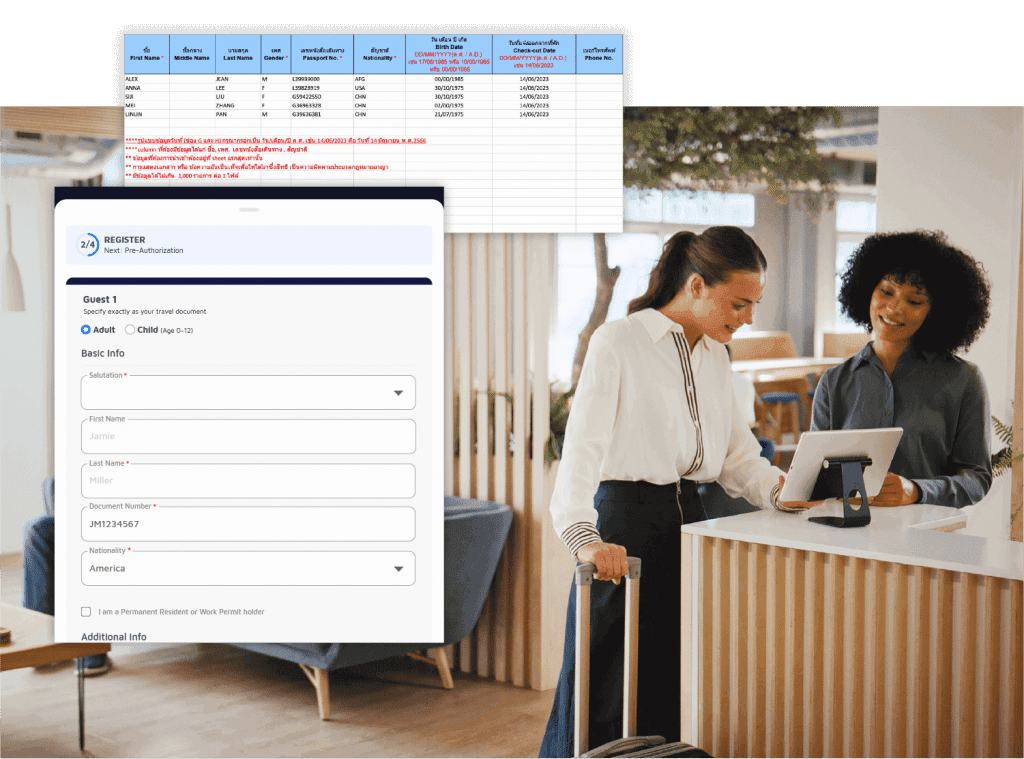Choose the Child (Age 0-12) option
This screenshot has height=759, width=1024.
tap(130, 330)
